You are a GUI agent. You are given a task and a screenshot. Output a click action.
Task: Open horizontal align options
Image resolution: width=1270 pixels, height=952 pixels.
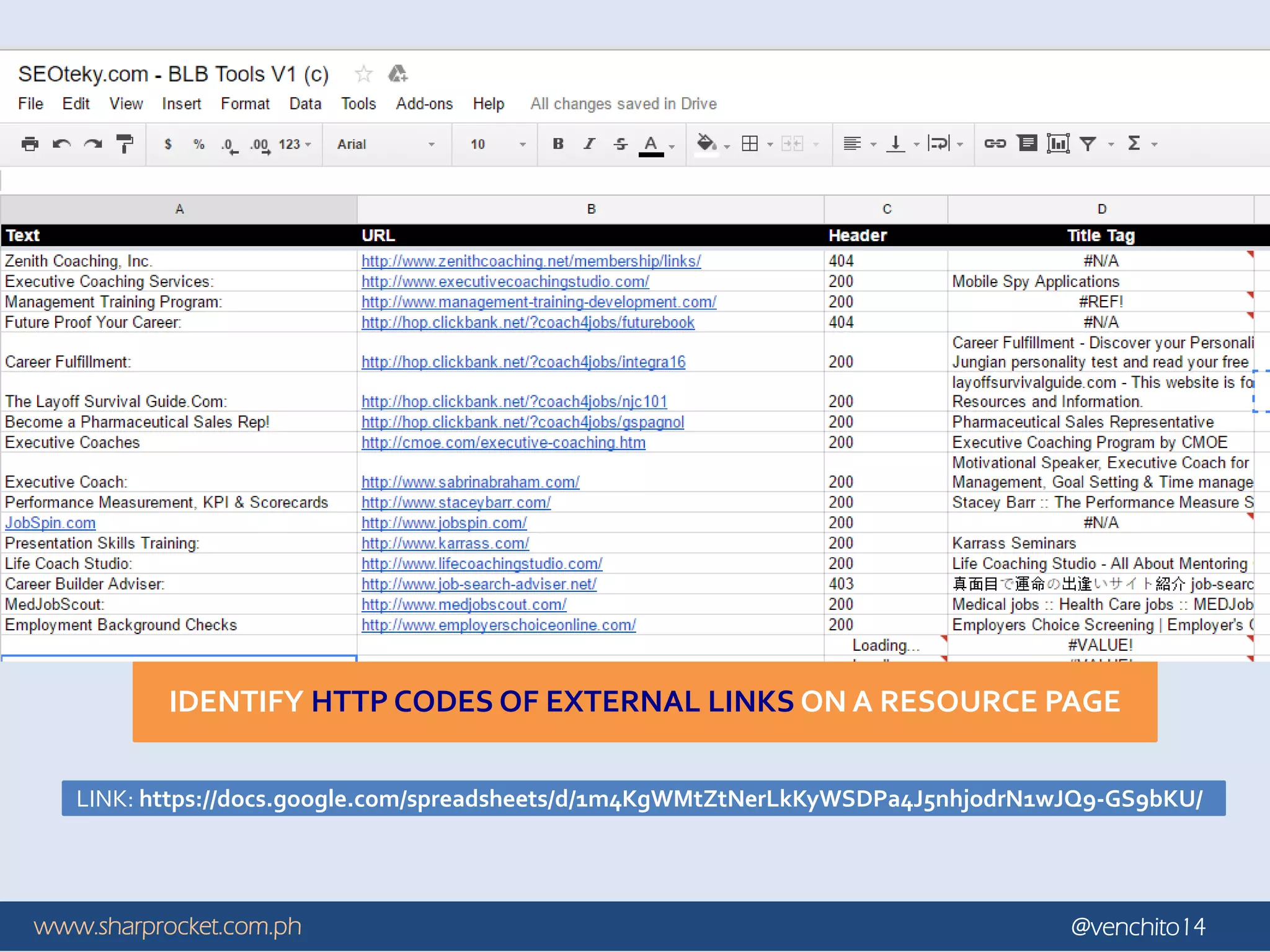point(853,144)
